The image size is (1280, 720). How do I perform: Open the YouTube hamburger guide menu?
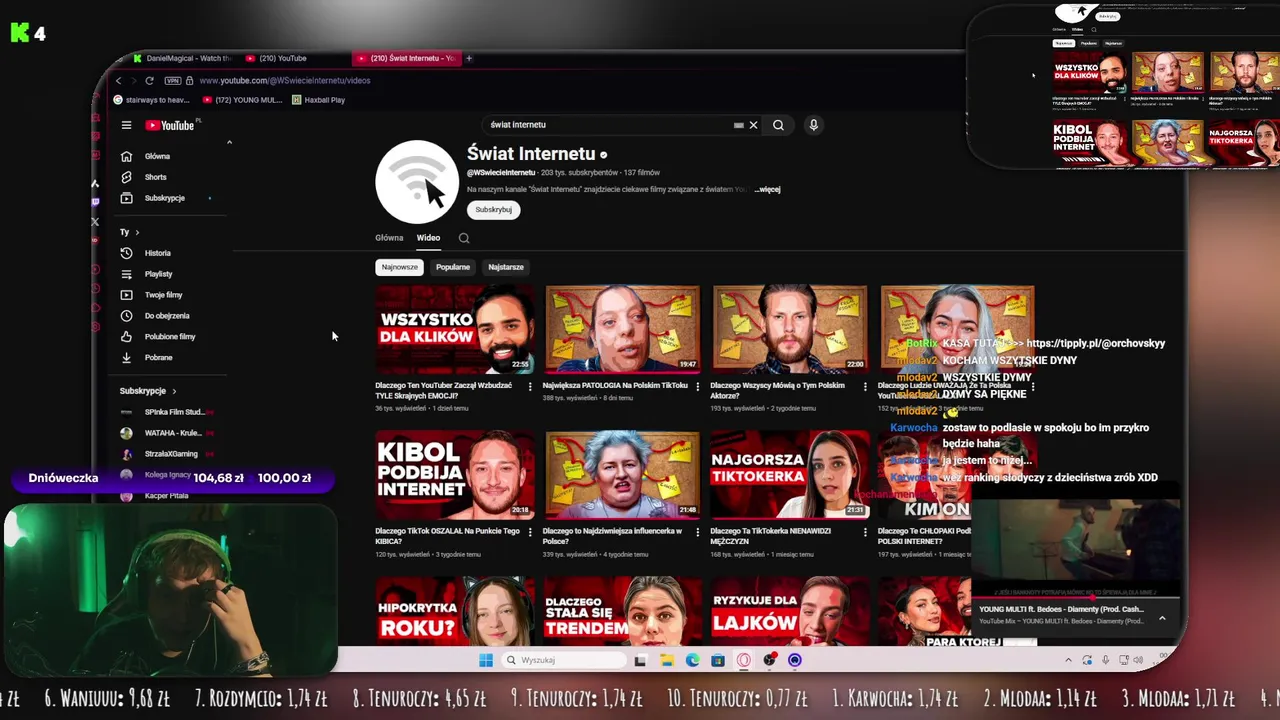click(x=126, y=125)
